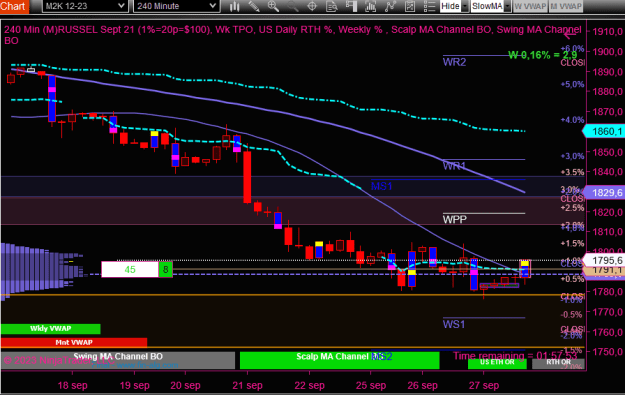
Task: Toggle the RTH OR button
Action: pyautogui.click(x=558, y=363)
